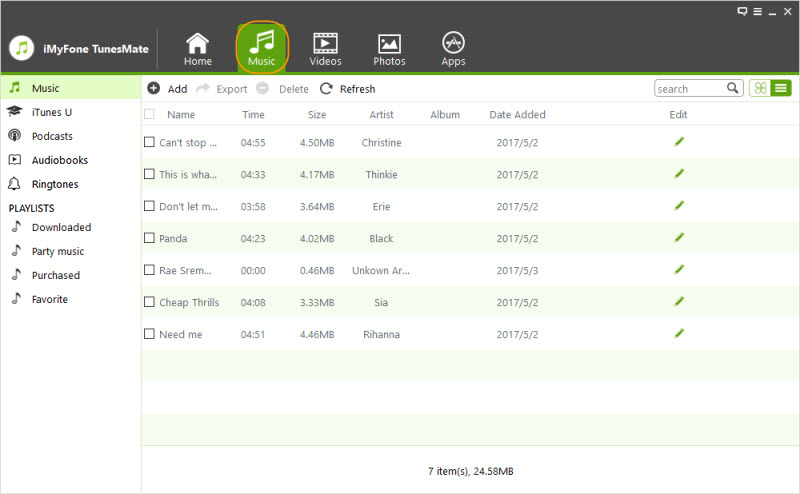Click the search magnifier icon
800x494 pixels.
pyautogui.click(x=733, y=88)
